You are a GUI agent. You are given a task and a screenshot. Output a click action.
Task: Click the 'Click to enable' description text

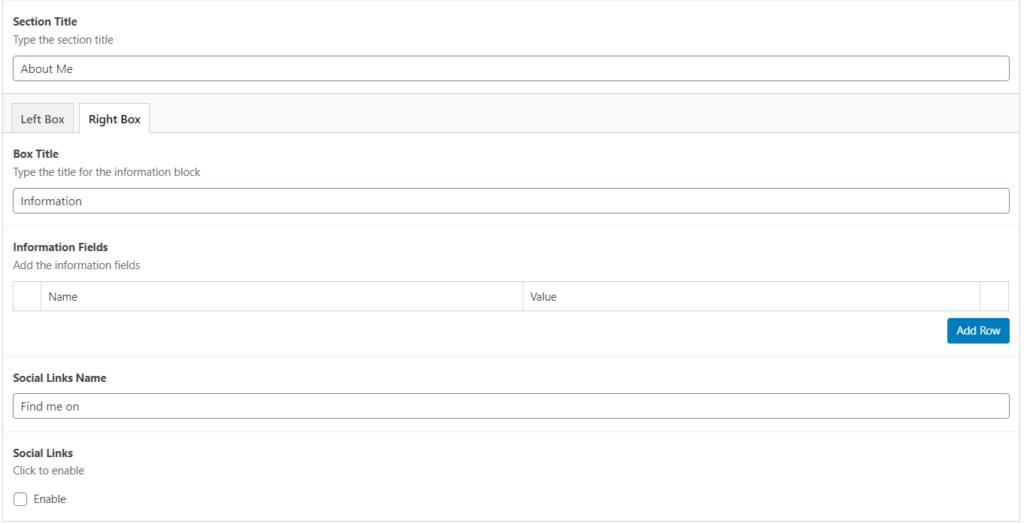pyautogui.click(x=49, y=470)
